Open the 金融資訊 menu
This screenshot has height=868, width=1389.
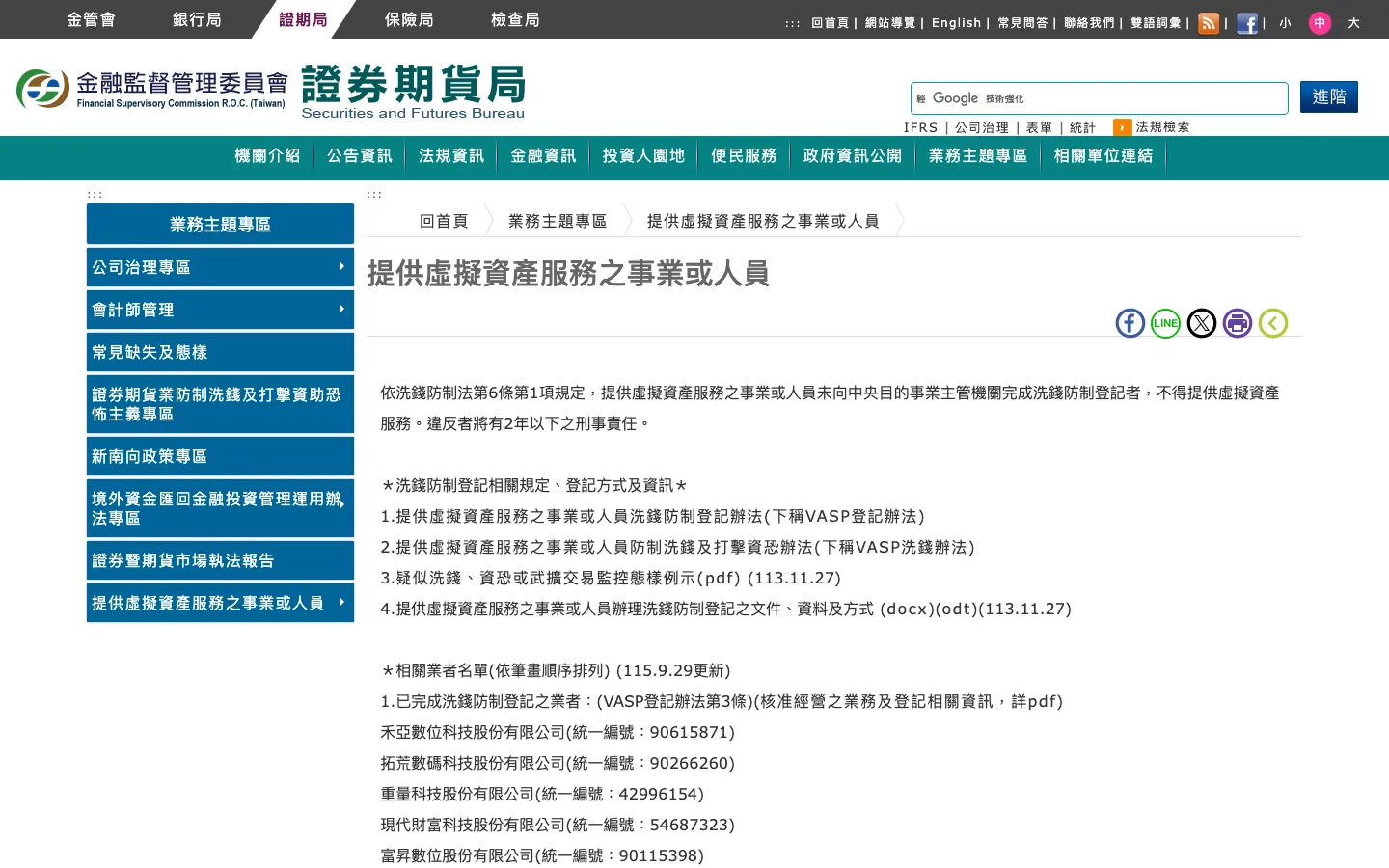tap(543, 156)
